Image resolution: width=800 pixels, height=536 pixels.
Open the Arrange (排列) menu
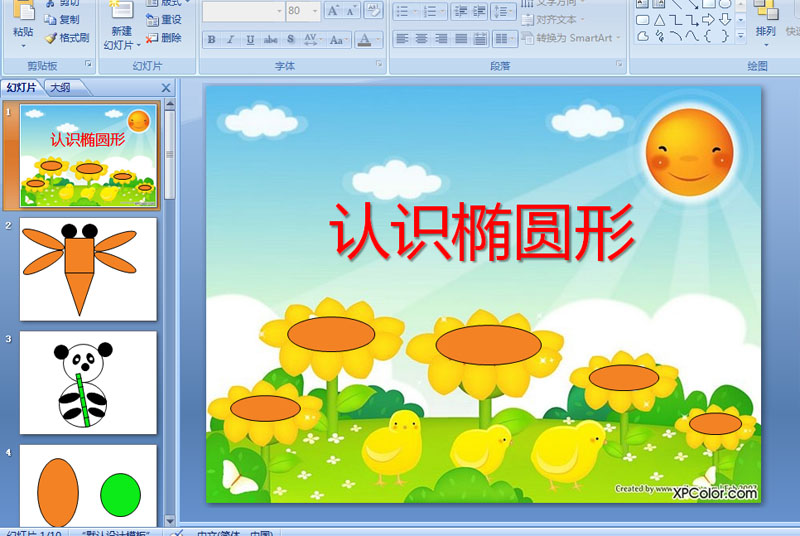point(765,23)
